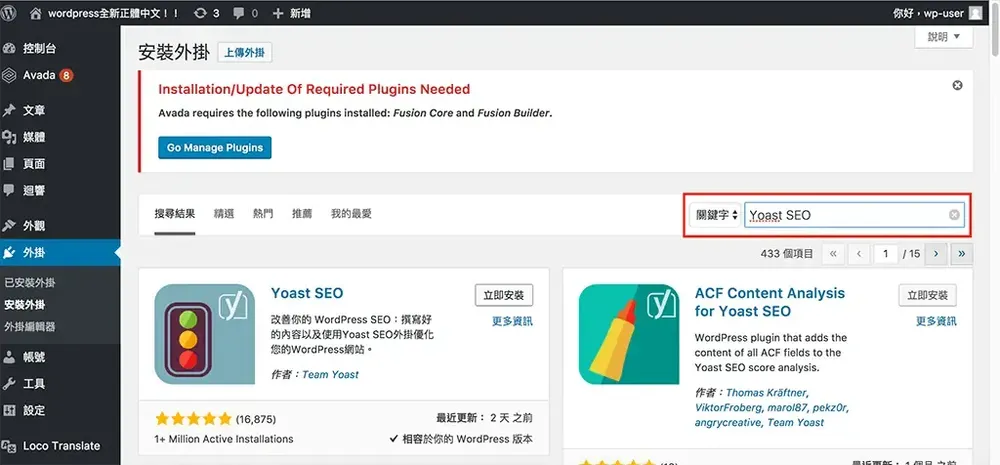Select 精選 featured tab
The height and width of the screenshot is (465, 1000).
click(224, 214)
